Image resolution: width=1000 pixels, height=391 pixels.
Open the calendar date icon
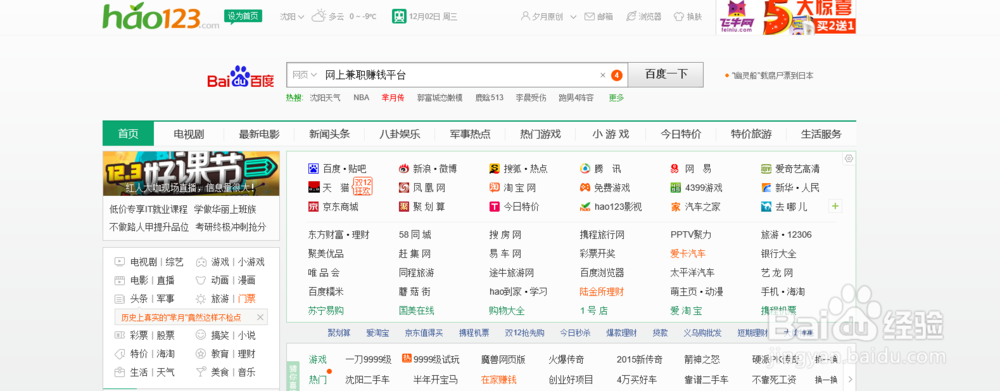click(399, 16)
